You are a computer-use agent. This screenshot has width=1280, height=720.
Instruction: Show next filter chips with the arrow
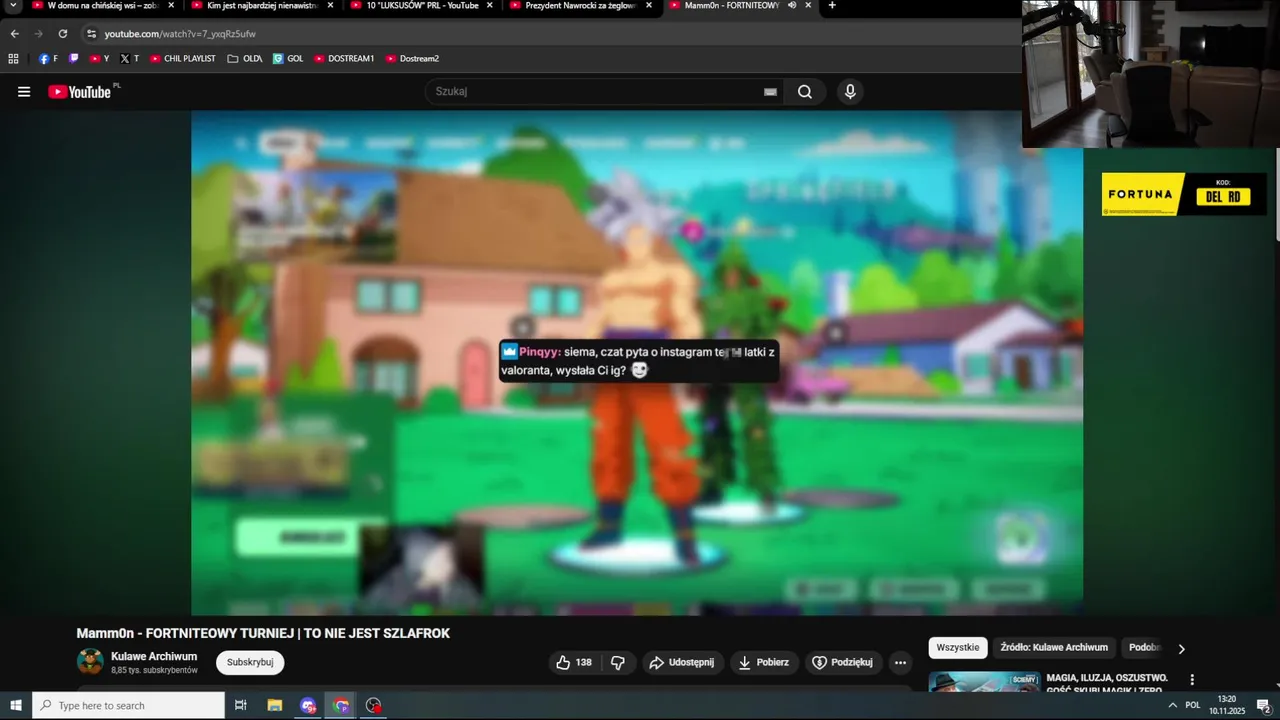(1181, 648)
